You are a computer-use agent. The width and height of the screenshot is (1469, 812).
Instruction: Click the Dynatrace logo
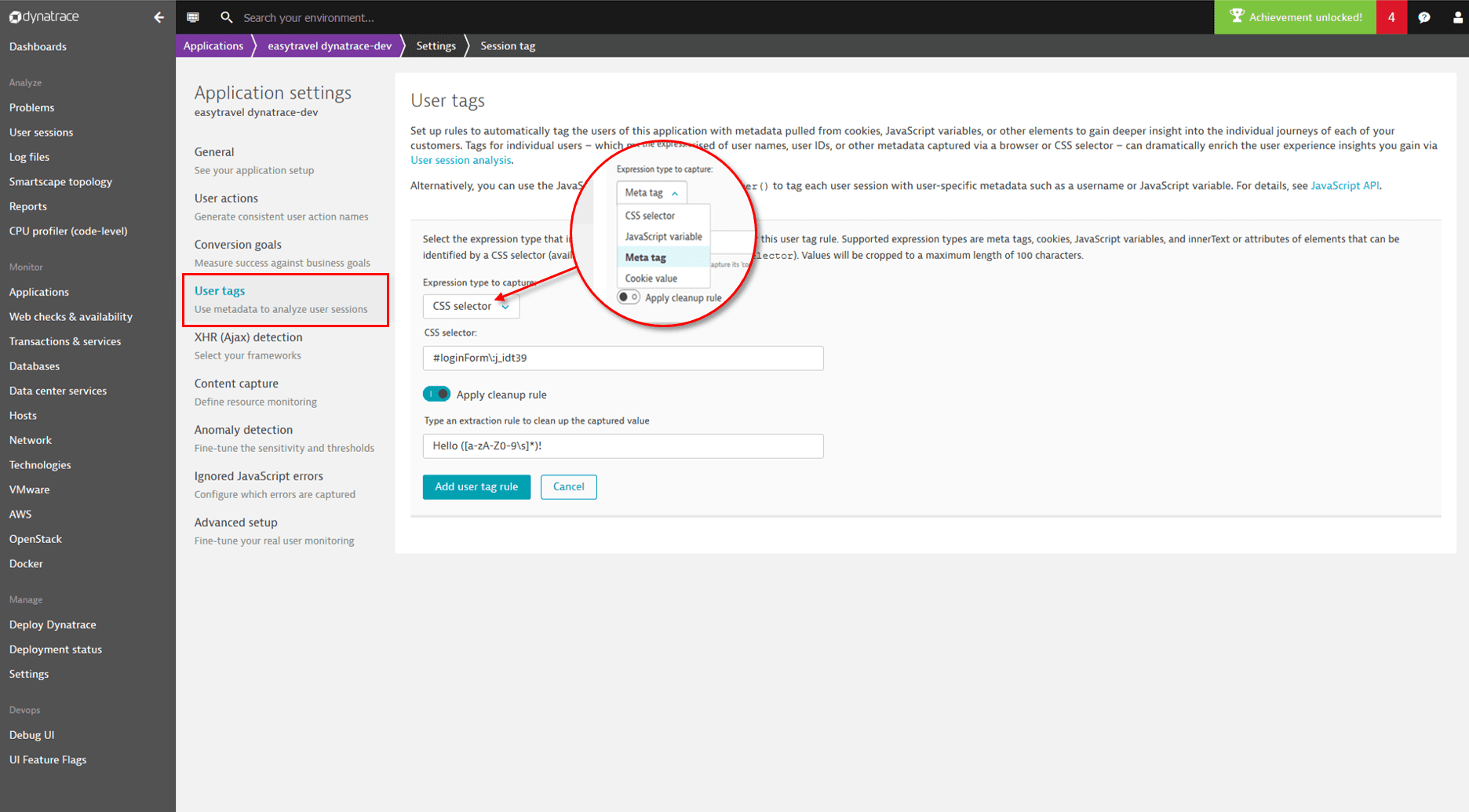click(x=44, y=16)
